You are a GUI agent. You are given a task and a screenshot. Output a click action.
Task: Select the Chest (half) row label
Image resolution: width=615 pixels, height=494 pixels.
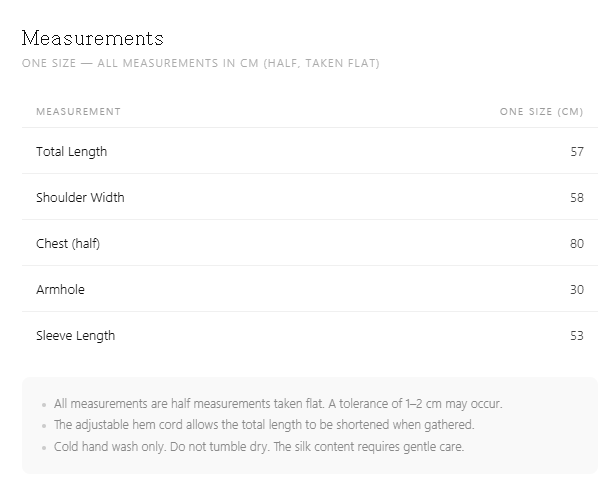pos(68,244)
